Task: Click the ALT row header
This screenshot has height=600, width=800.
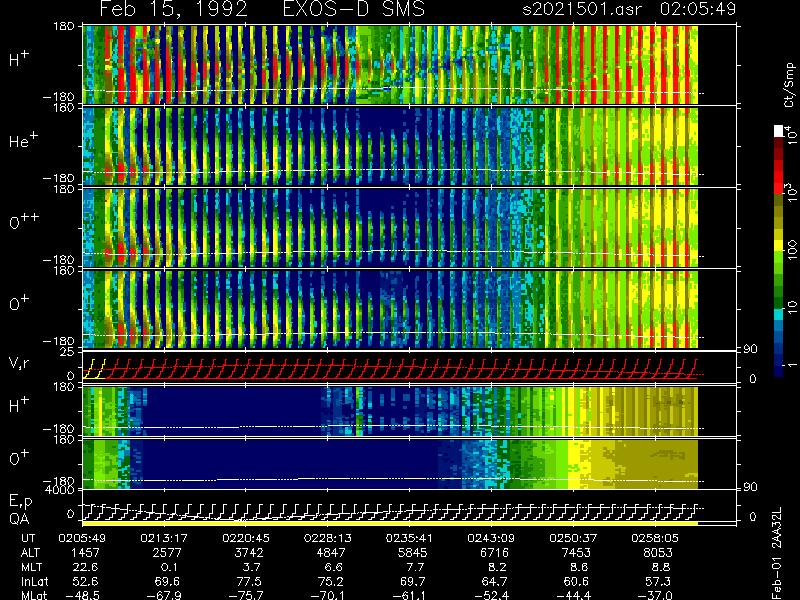Action: point(30,553)
